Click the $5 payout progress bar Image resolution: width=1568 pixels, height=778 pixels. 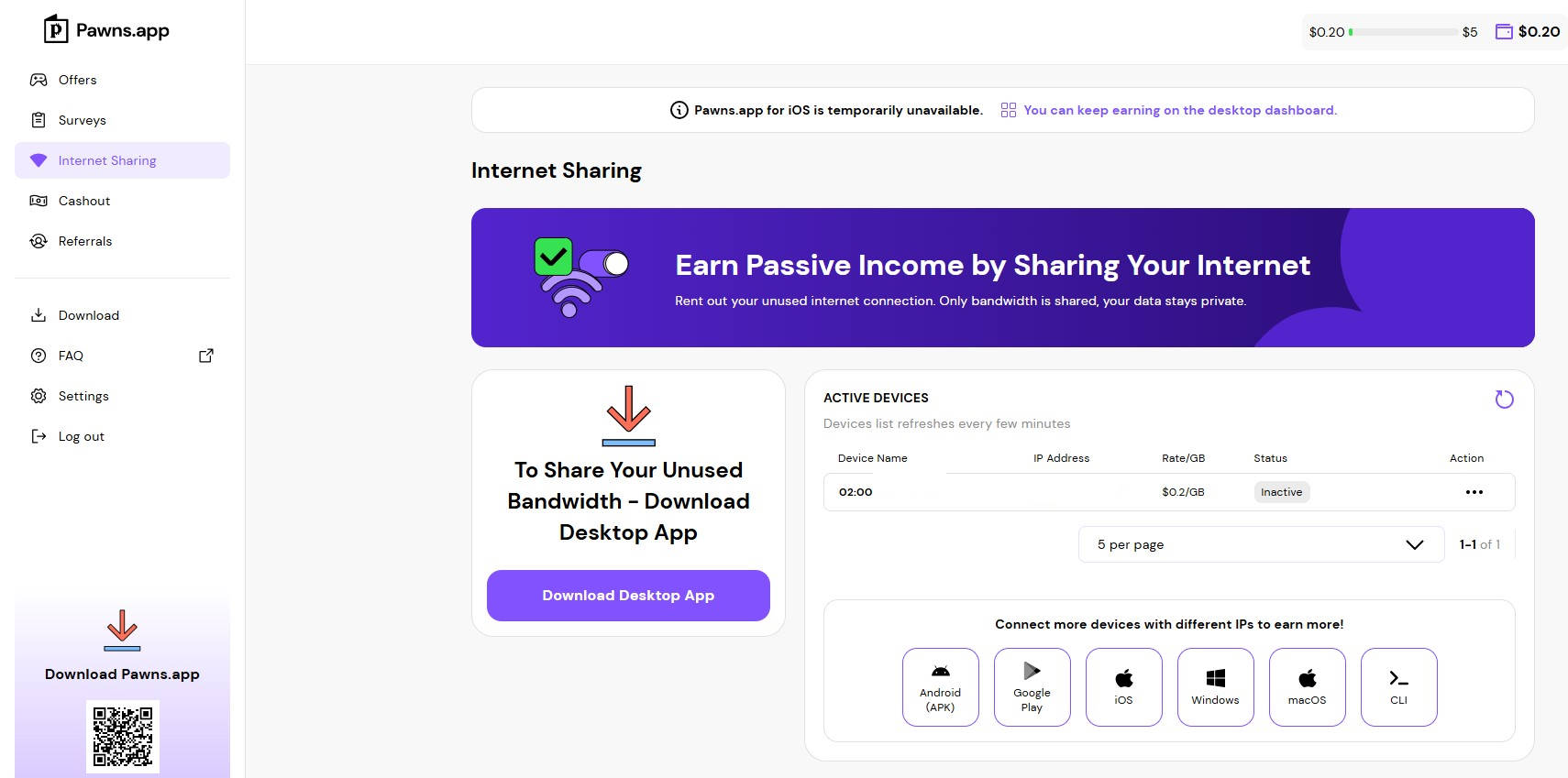[1403, 32]
